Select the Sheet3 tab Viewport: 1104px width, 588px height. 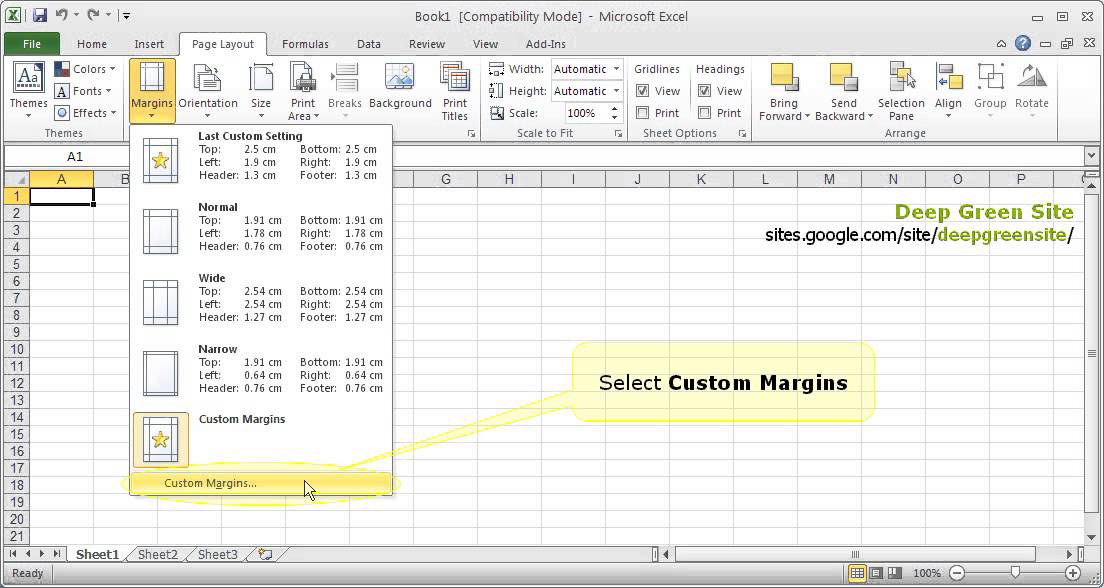tap(218, 554)
